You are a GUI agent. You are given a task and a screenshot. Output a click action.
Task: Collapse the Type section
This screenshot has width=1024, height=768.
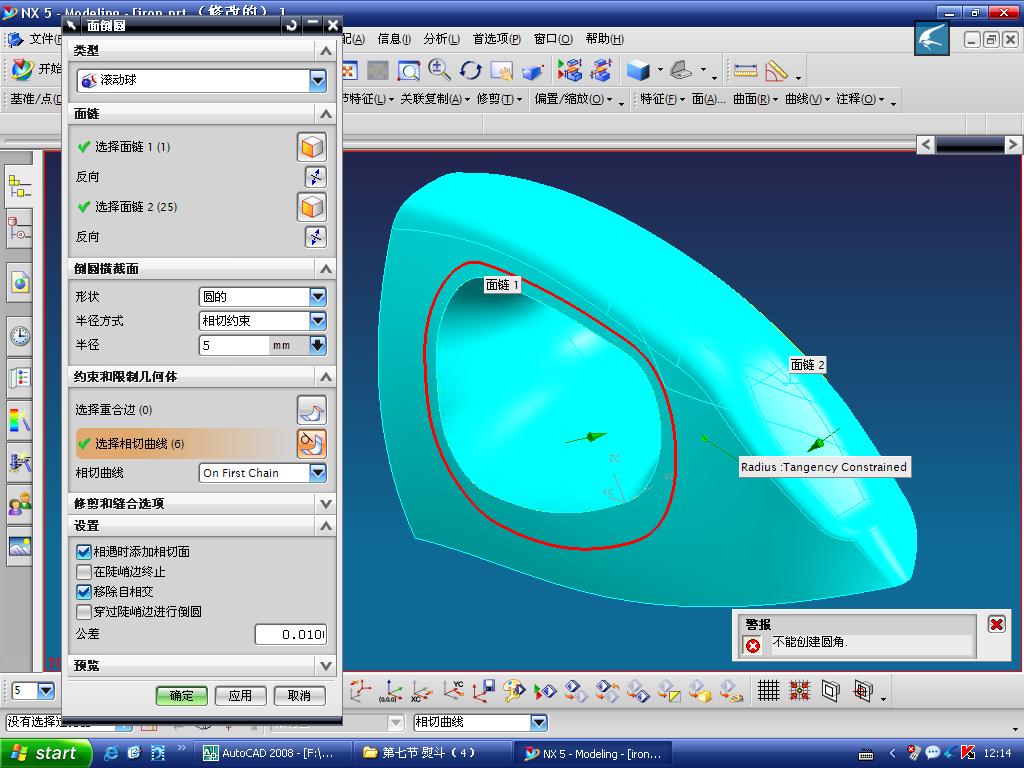[x=326, y=50]
